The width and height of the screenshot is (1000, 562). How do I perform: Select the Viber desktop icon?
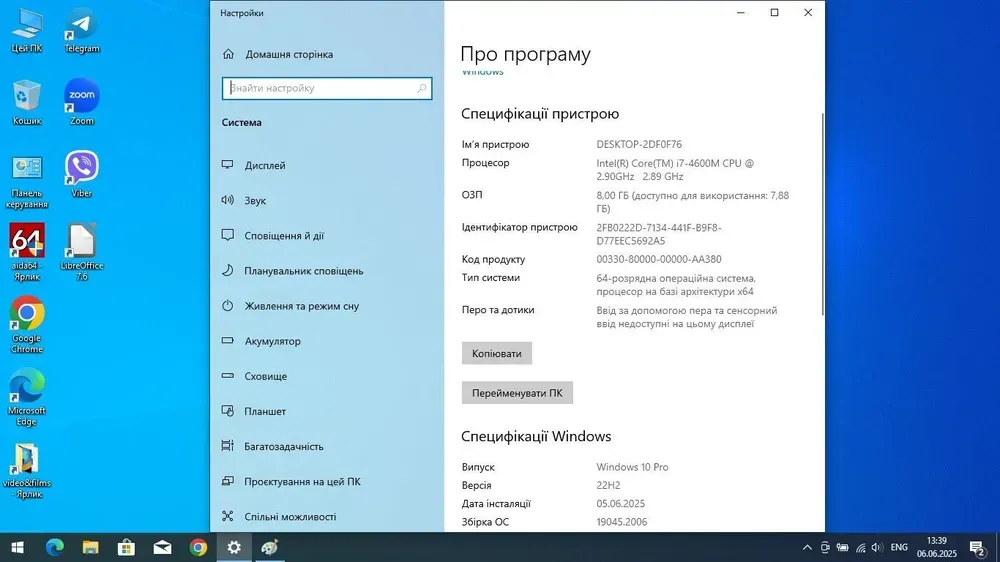pyautogui.click(x=82, y=170)
